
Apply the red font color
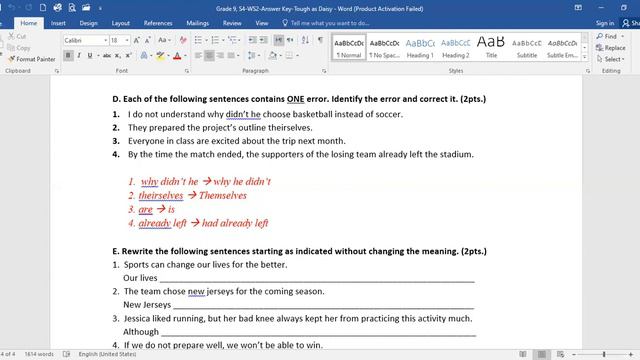tap(177, 55)
